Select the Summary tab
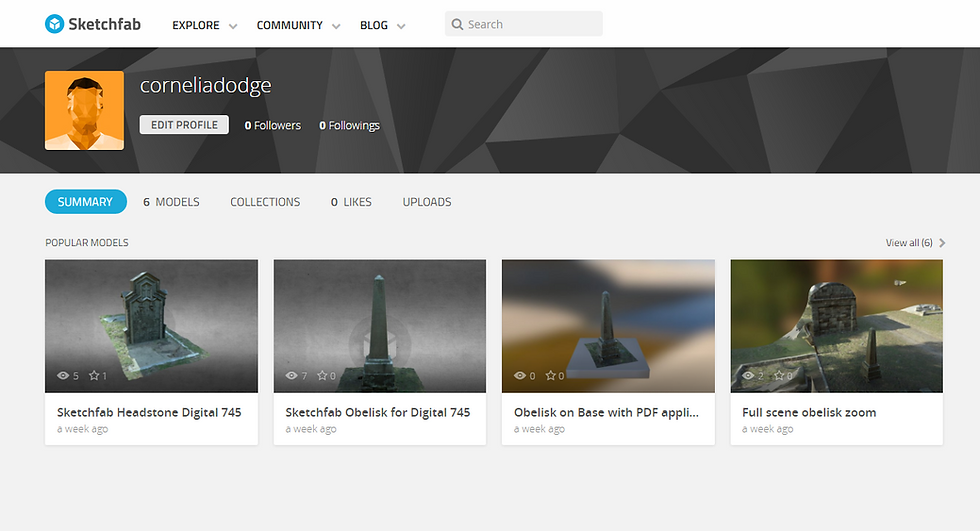The width and height of the screenshot is (980, 531). [86, 202]
